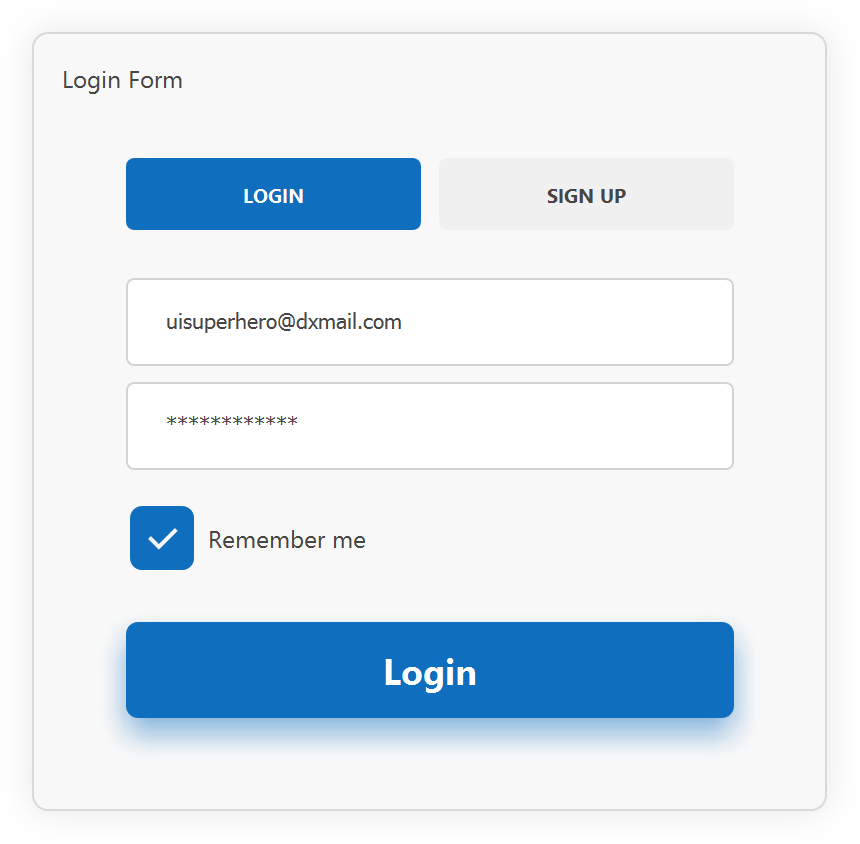This screenshot has height=844, width=860.
Task: Focus the password input field
Action: pyautogui.click(x=430, y=426)
